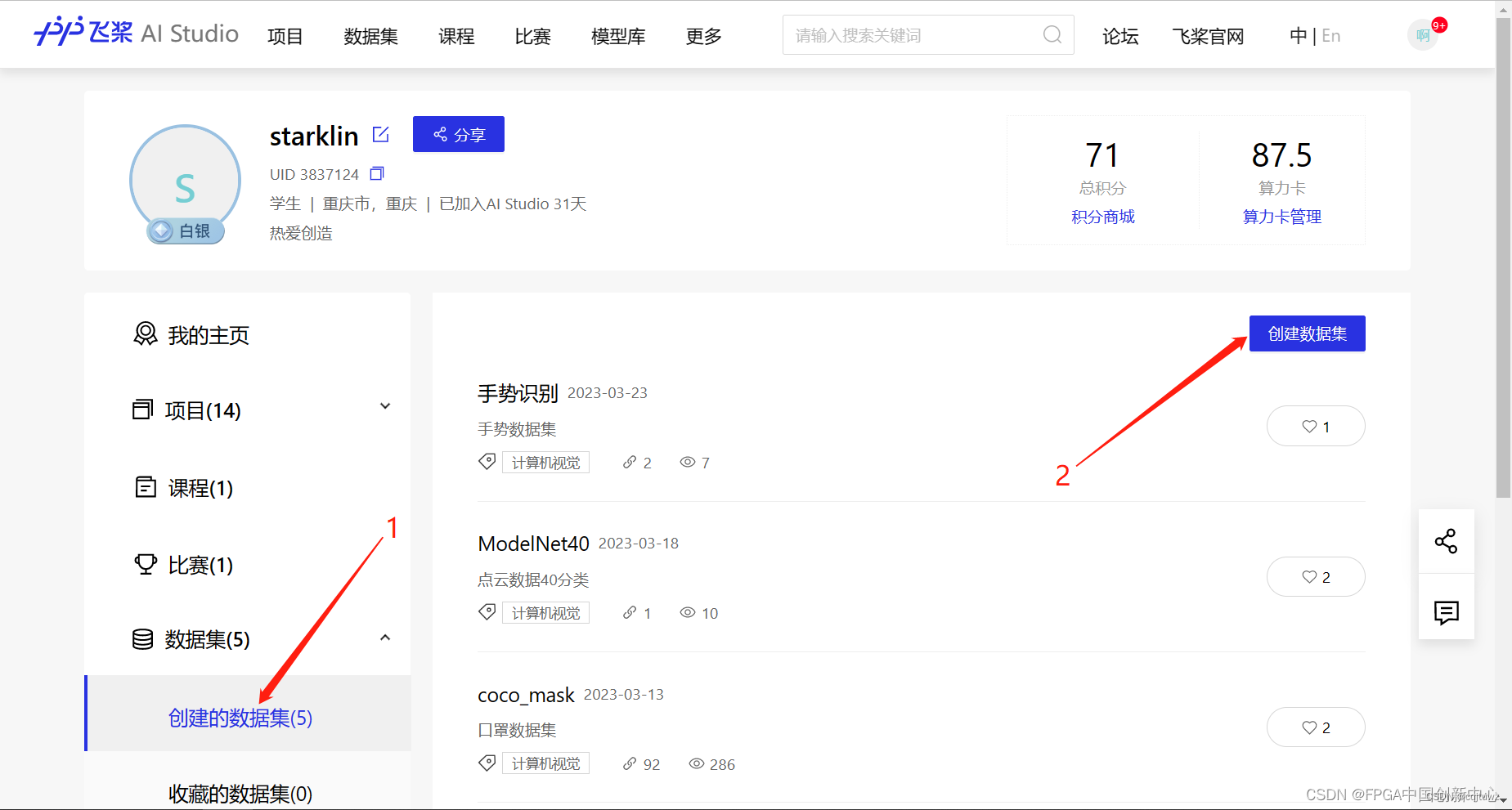
Task: Click the 87.5 算力卡 value
Action: (1281, 155)
